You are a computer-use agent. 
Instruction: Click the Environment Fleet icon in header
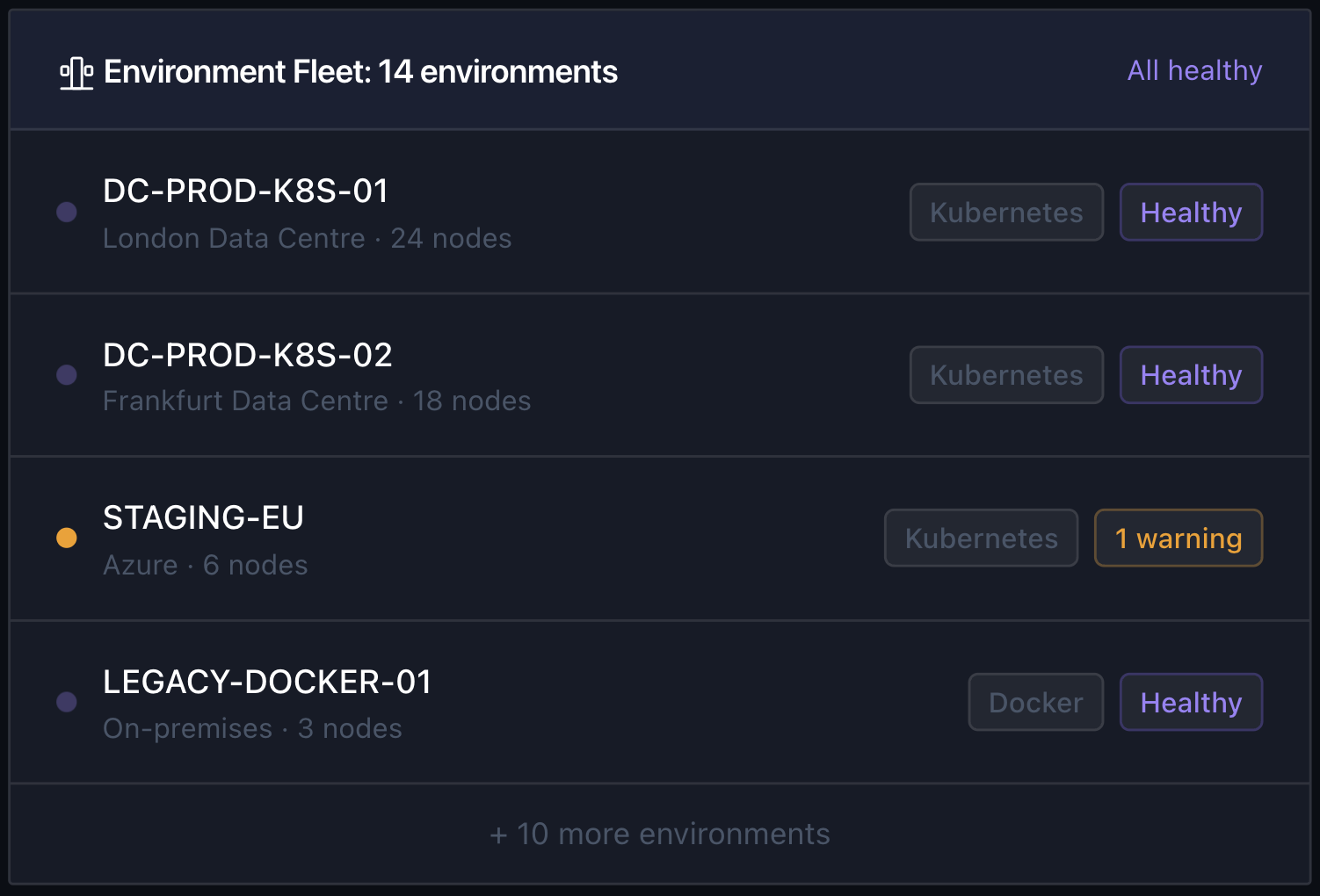[x=76, y=73]
